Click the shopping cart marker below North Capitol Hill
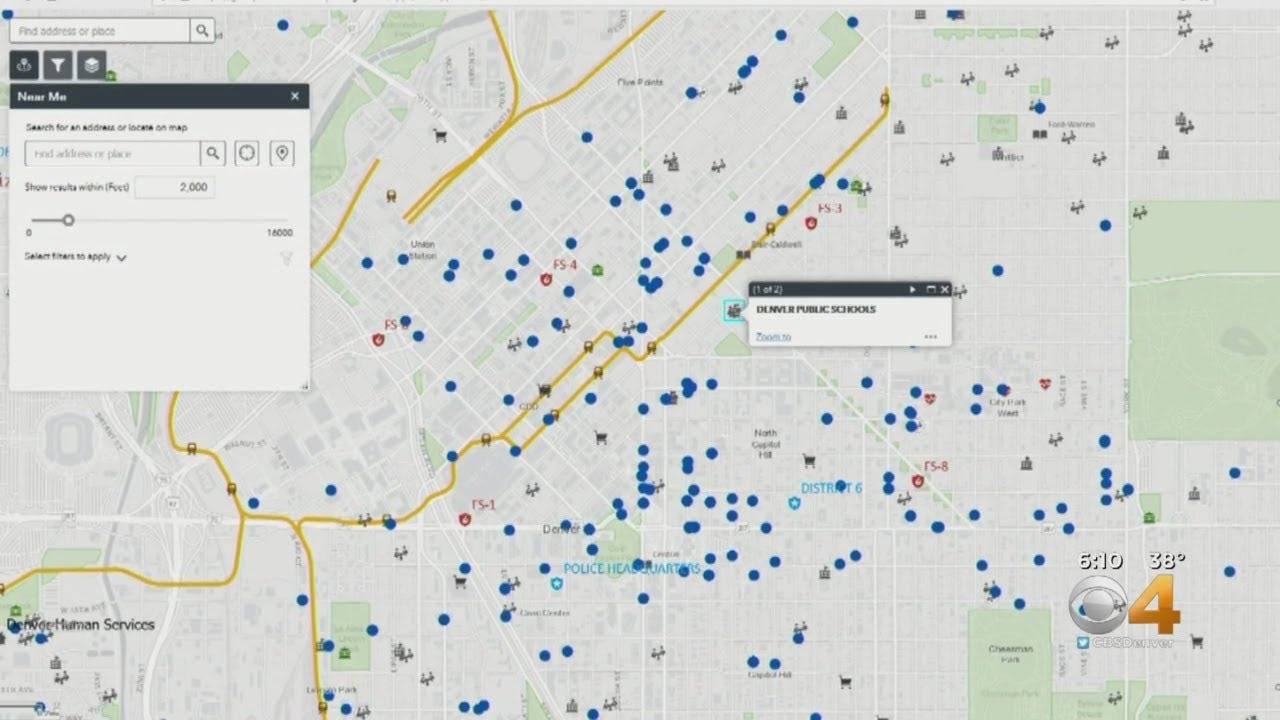1280x720 pixels. (x=809, y=461)
